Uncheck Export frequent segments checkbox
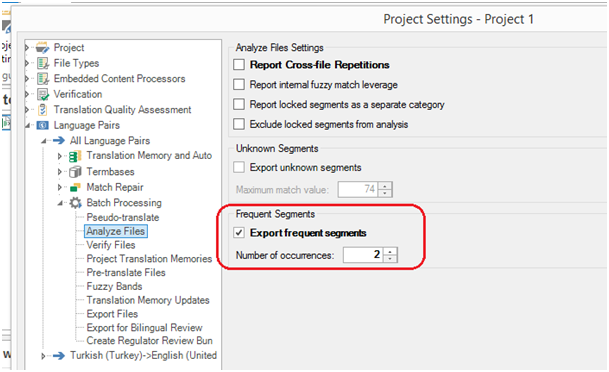The image size is (609, 372). pyautogui.click(x=239, y=233)
